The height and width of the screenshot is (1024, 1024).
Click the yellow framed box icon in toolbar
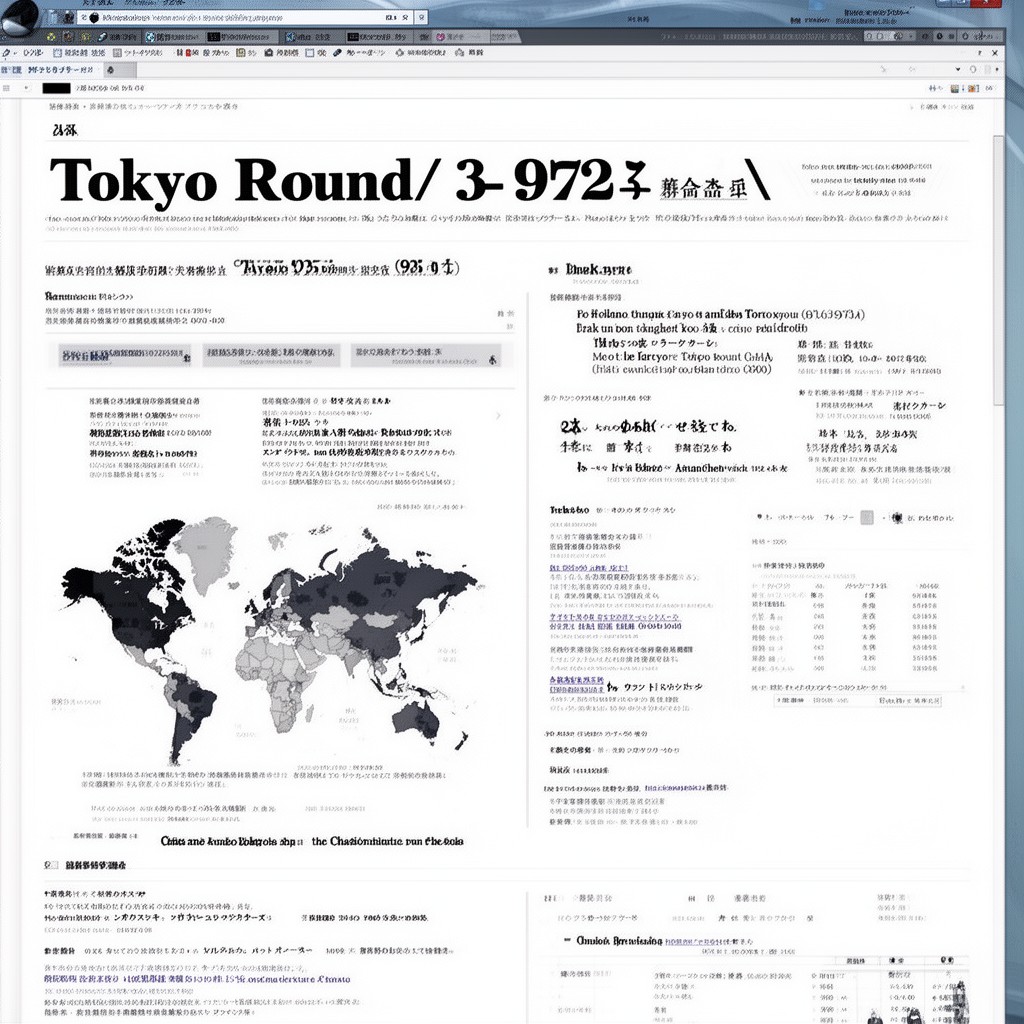241,52
